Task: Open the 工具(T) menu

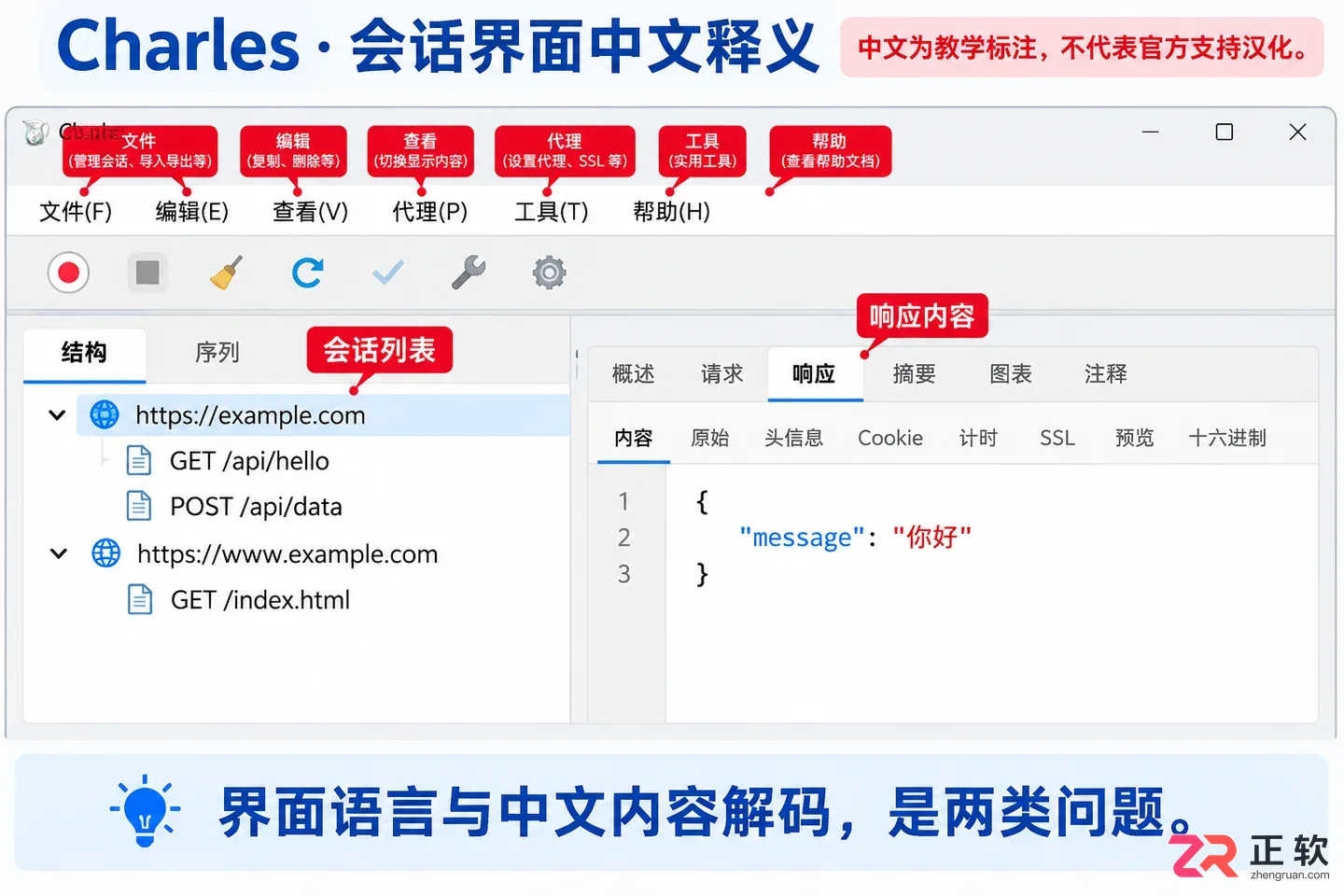Action: [552, 212]
